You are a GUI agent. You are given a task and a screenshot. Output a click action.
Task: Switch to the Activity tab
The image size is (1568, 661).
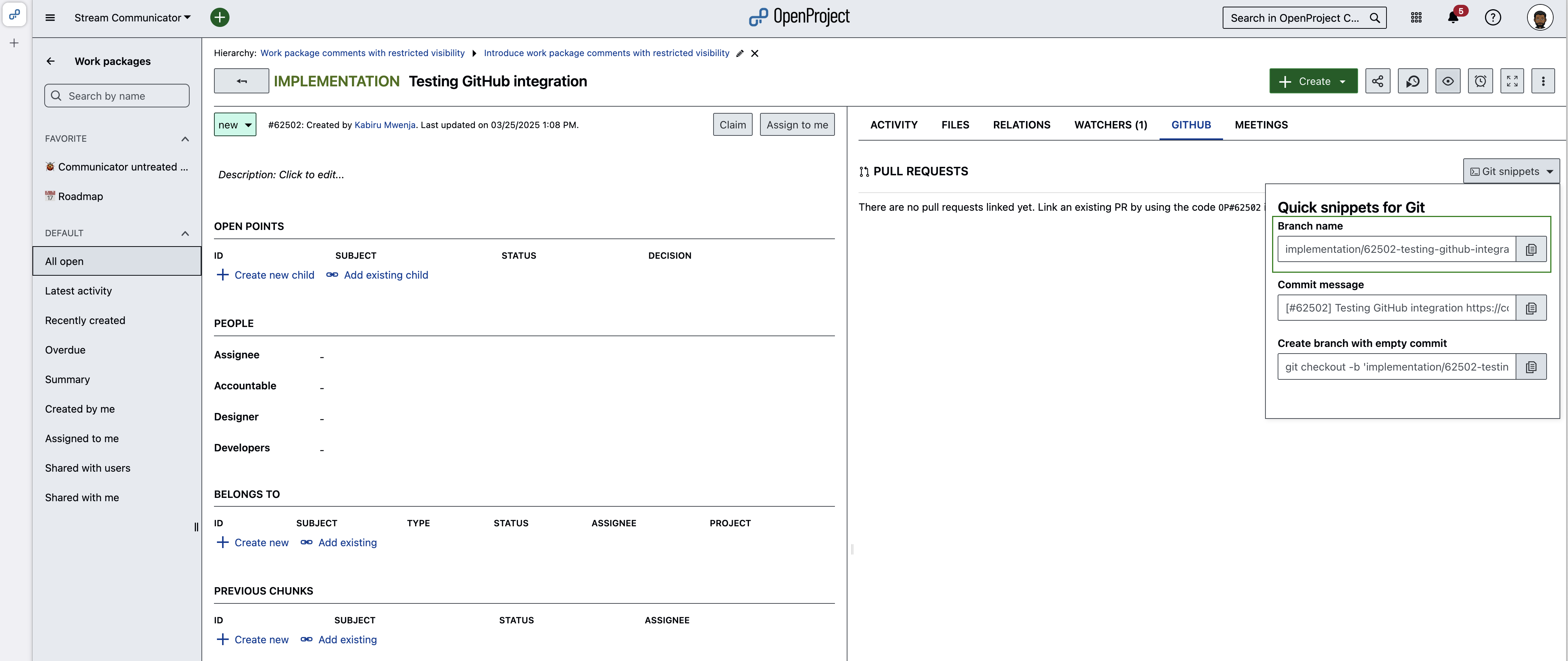pyautogui.click(x=894, y=125)
